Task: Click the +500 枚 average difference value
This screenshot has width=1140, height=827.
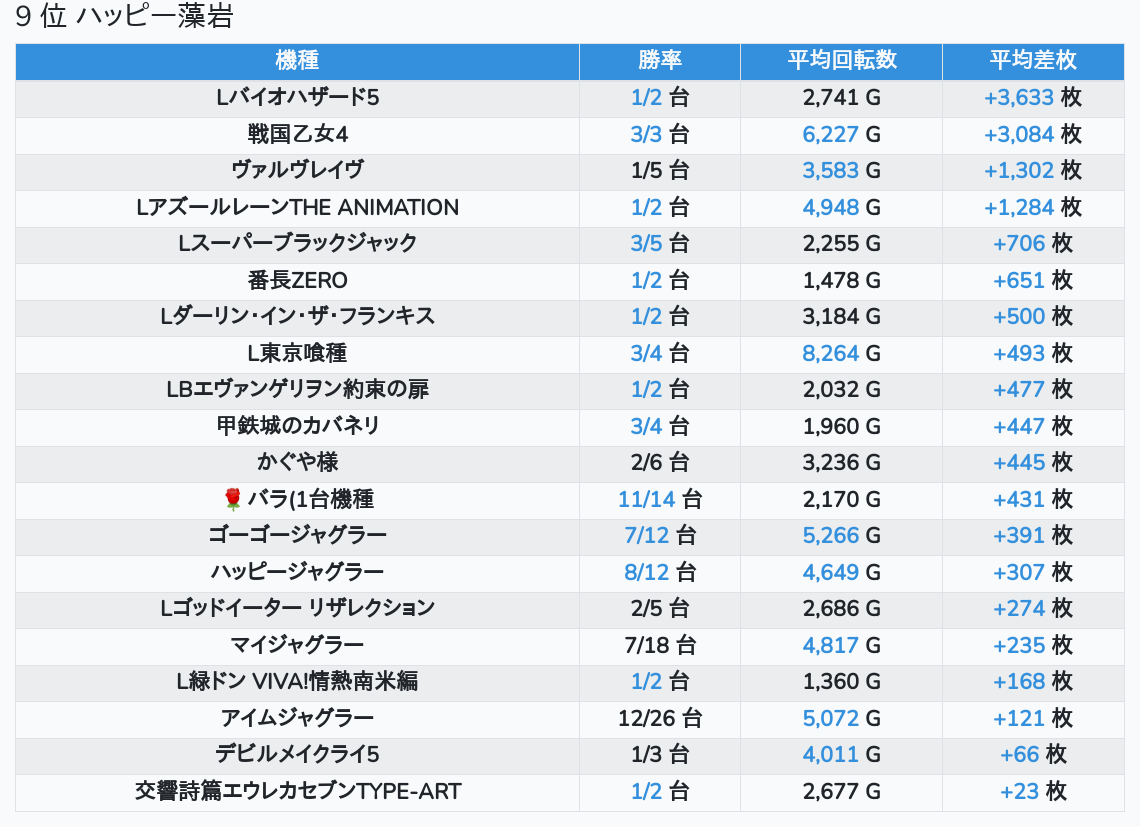Action: [1033, 316]
